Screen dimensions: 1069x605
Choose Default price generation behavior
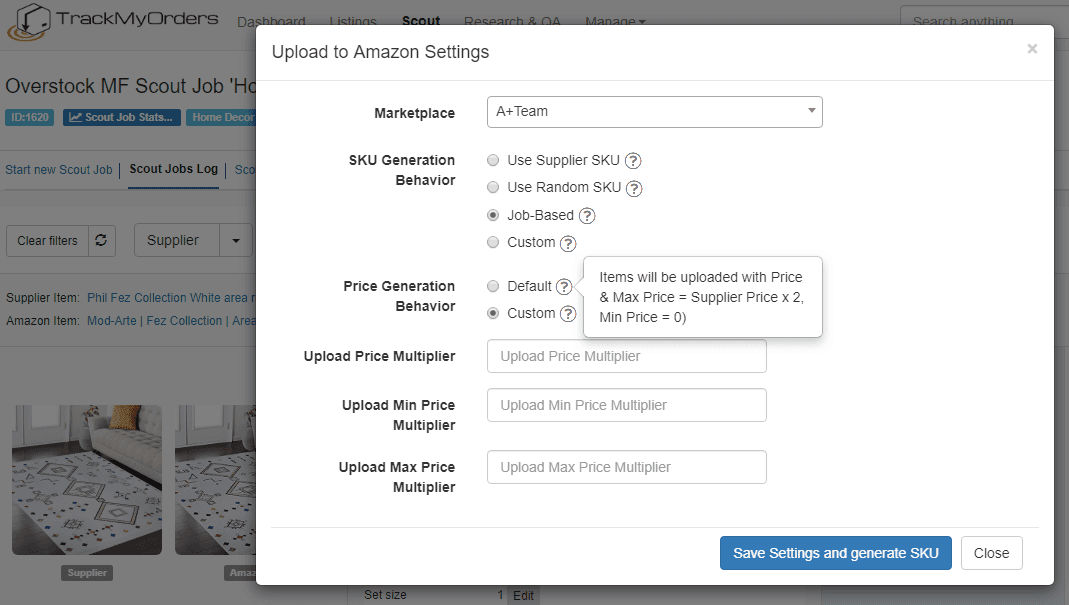point(491,286)
